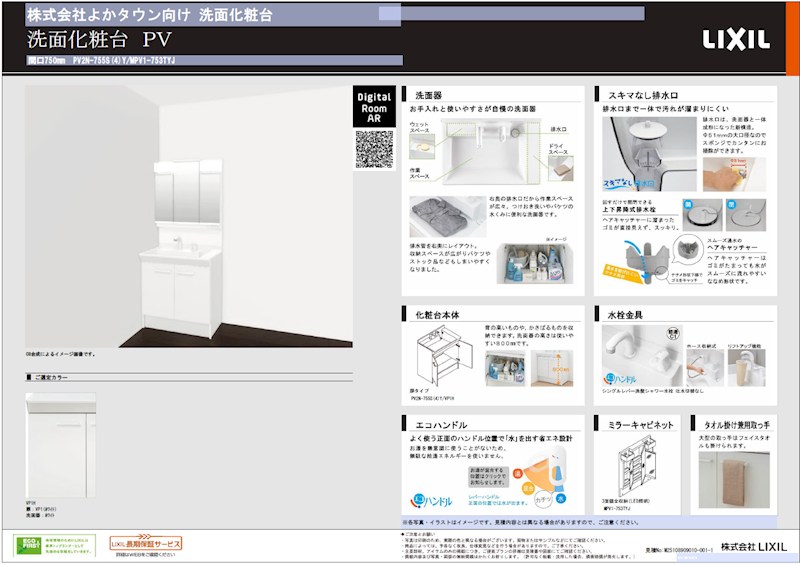Click the リフトアップ機能 cup photo
Image resolution: width=800 pixels, height=565 pixels.
(746, 367)
